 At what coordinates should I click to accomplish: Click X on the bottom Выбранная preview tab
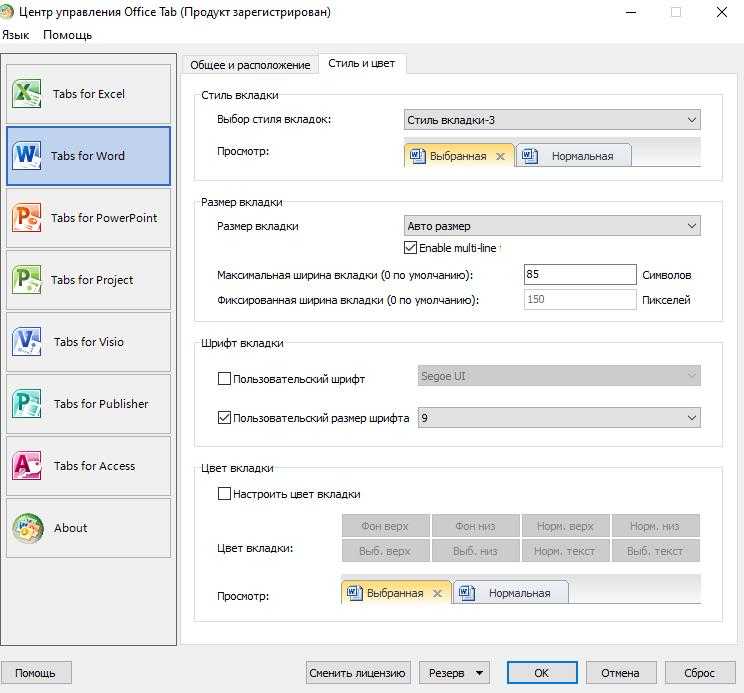tap(437, 593)
